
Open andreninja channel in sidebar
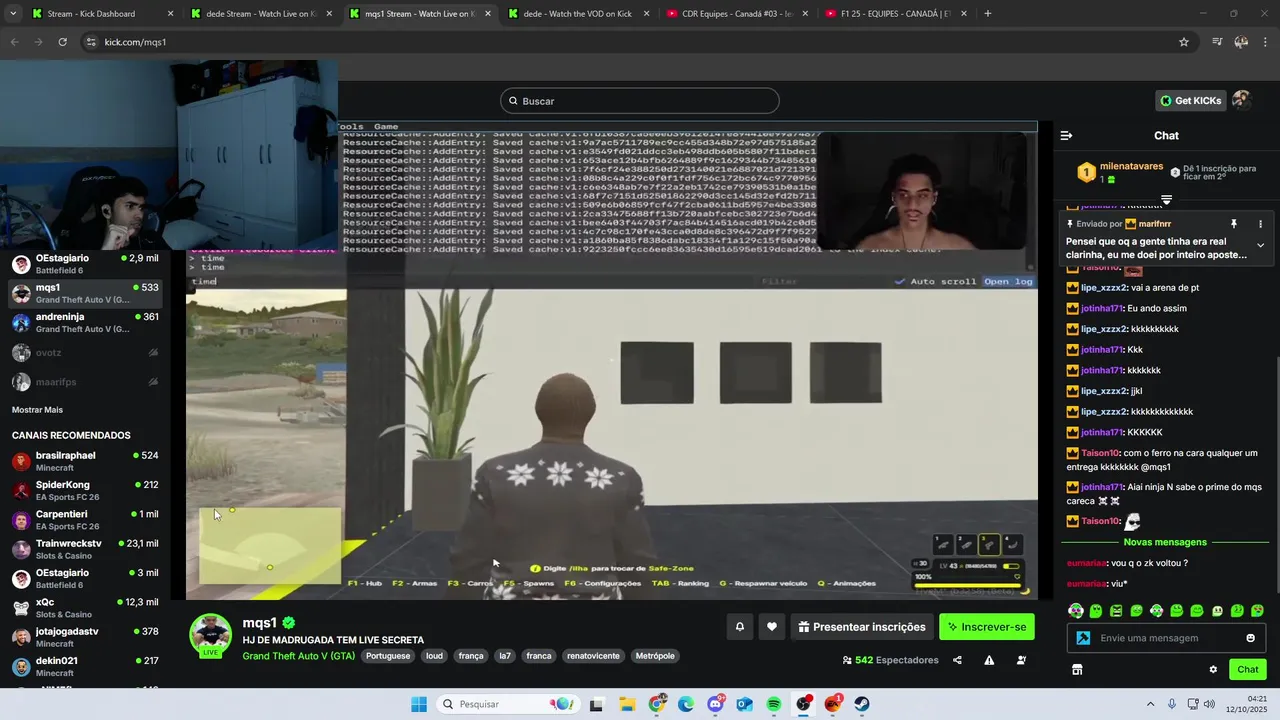click(x=85, y=322)
